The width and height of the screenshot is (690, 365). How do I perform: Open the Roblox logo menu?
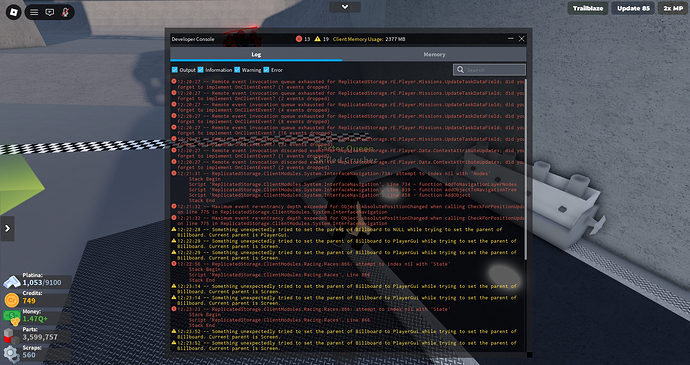point(13,12)
